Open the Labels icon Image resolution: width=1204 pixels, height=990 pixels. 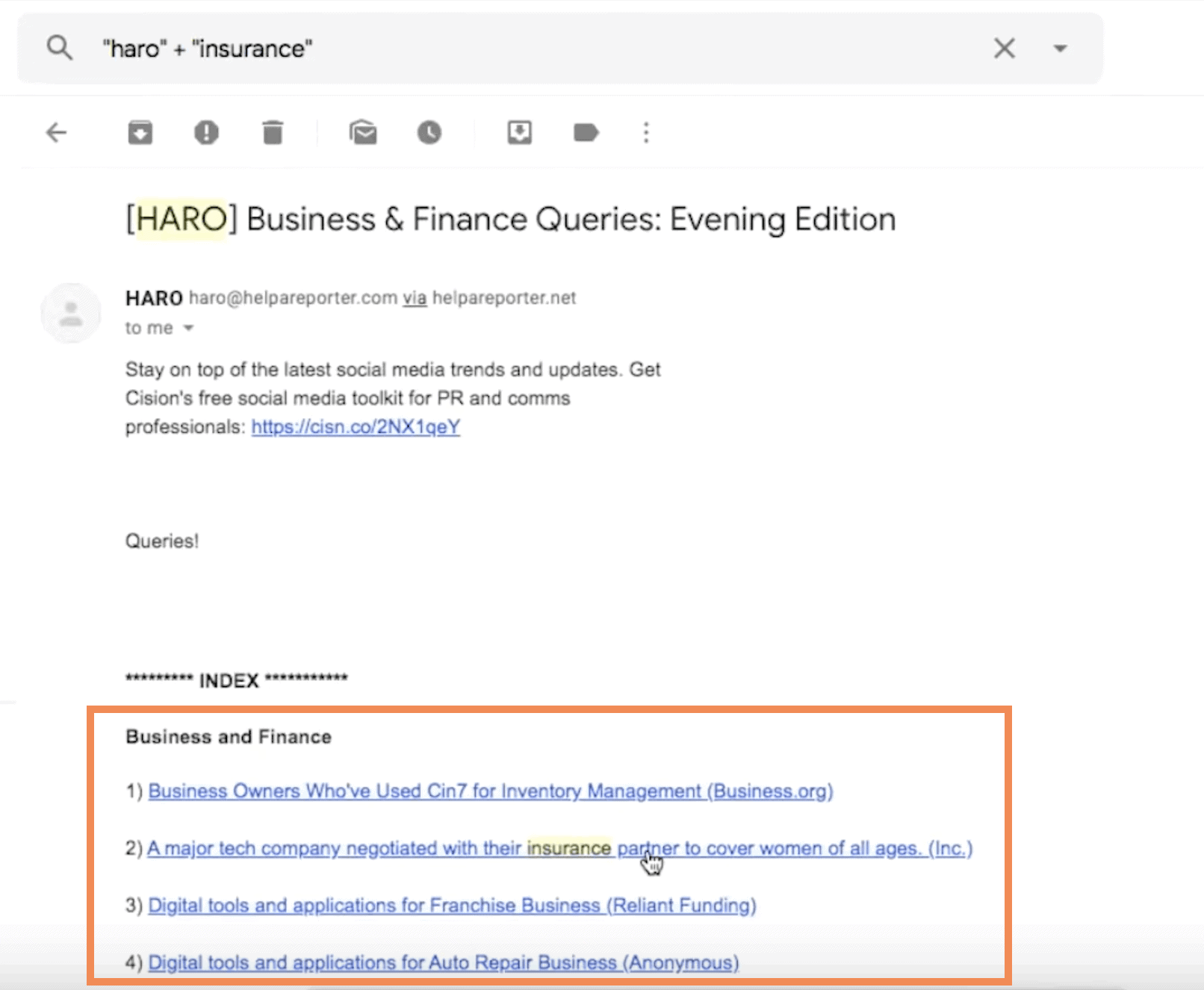tap(586, 133)
